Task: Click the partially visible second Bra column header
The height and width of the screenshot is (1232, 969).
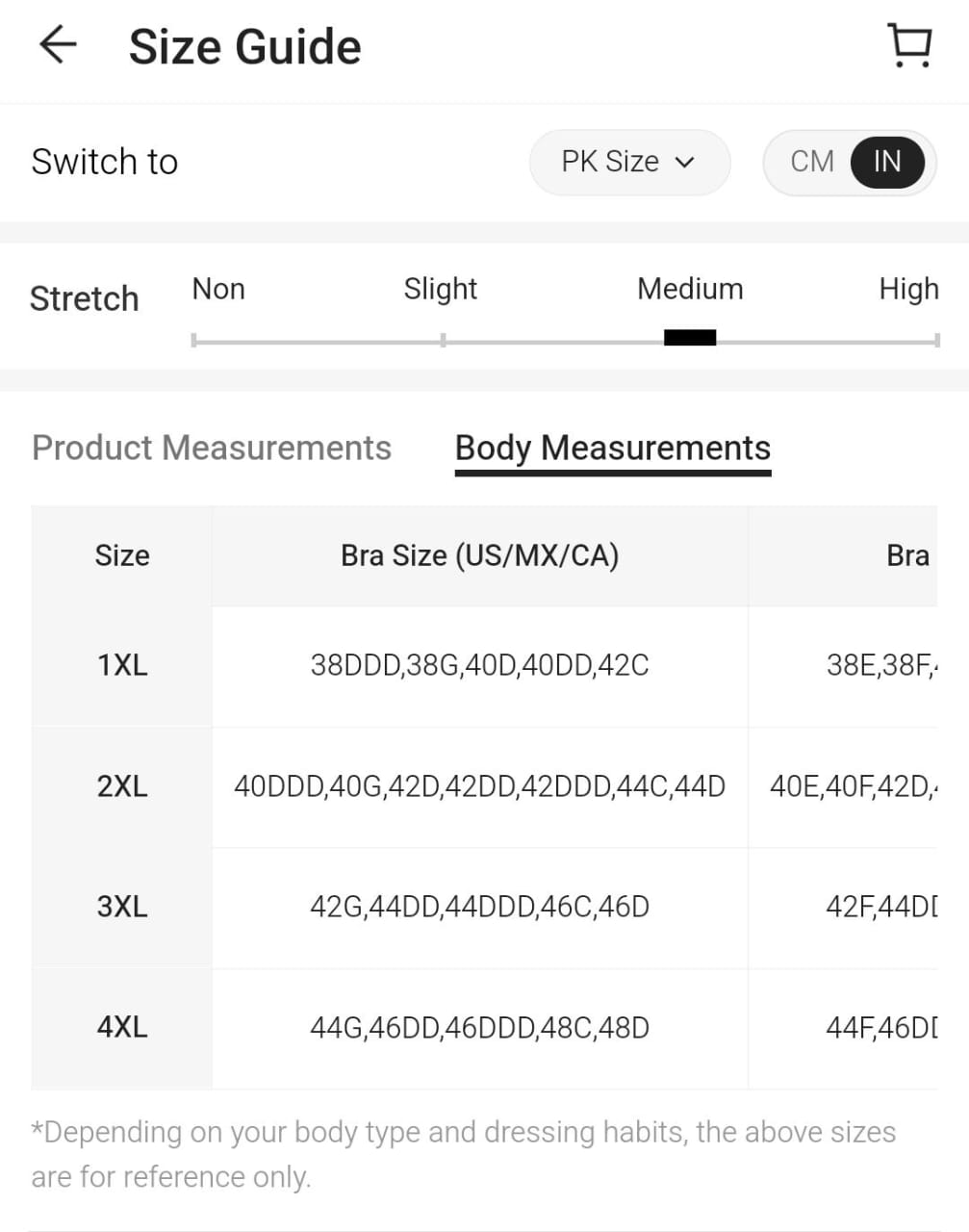Action: 906,555
